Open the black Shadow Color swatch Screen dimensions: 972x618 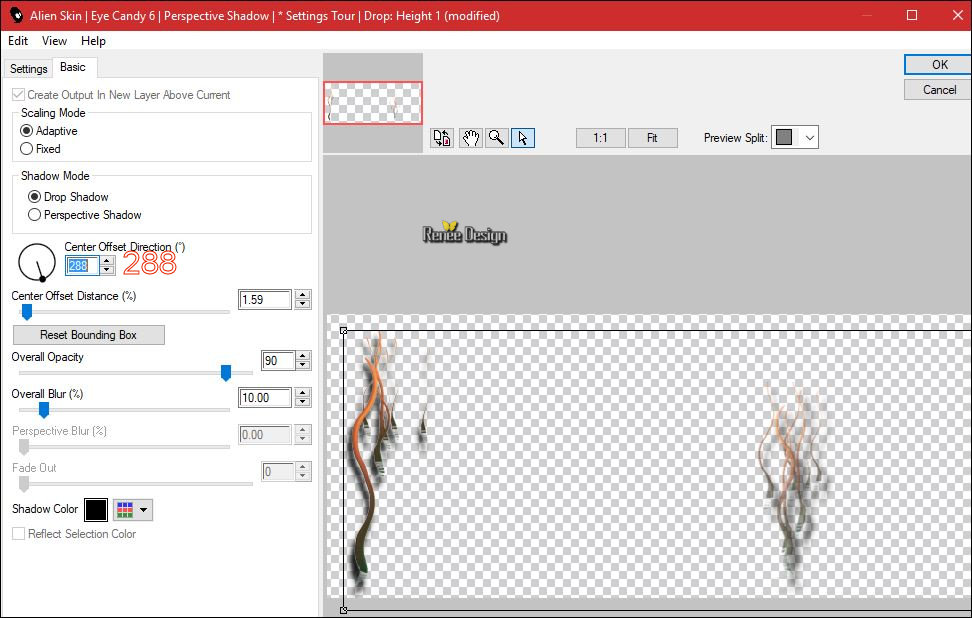96,510
